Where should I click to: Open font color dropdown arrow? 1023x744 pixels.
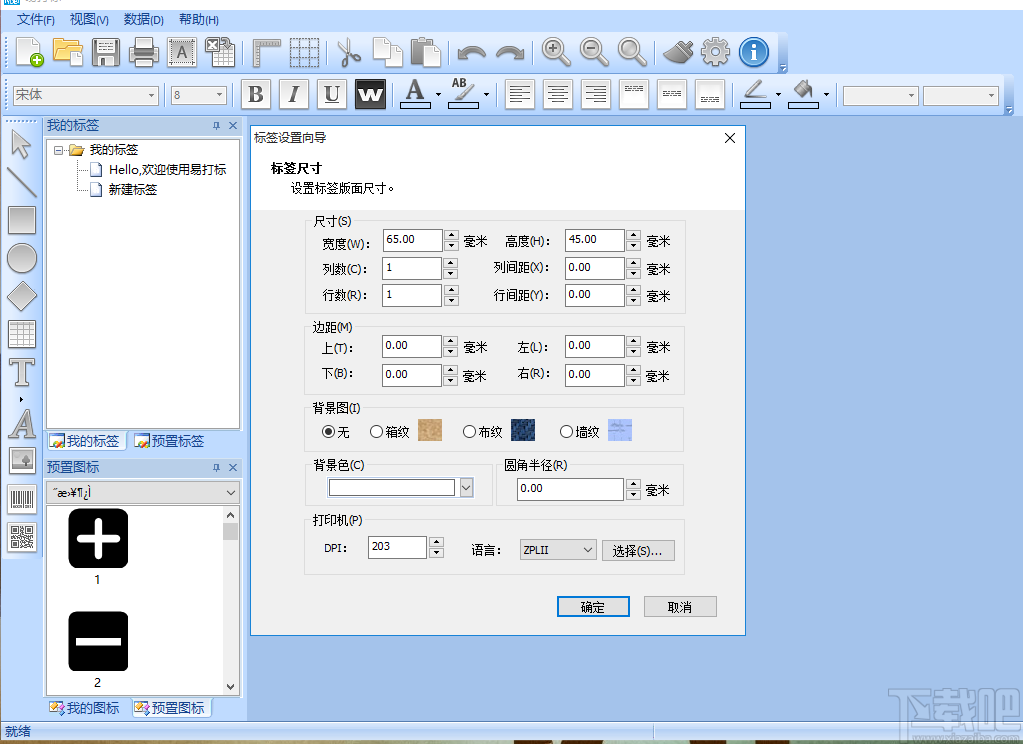(x=438, y=95)
